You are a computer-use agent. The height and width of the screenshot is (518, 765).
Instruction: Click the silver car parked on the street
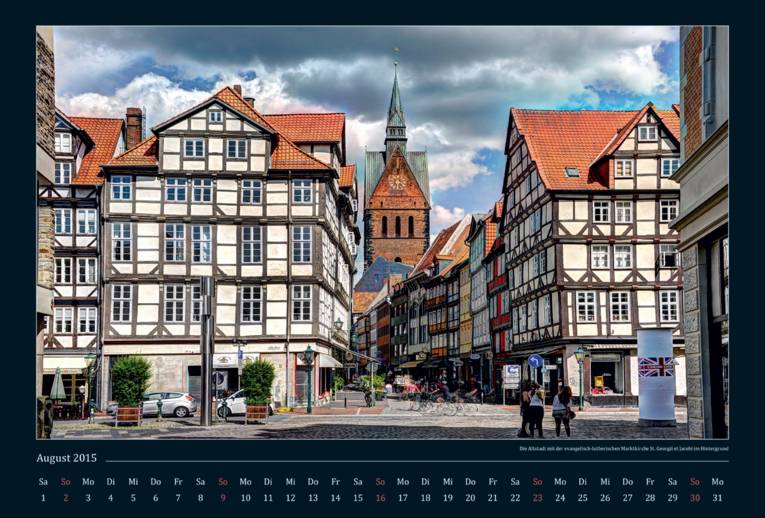(x=168, y=403)
